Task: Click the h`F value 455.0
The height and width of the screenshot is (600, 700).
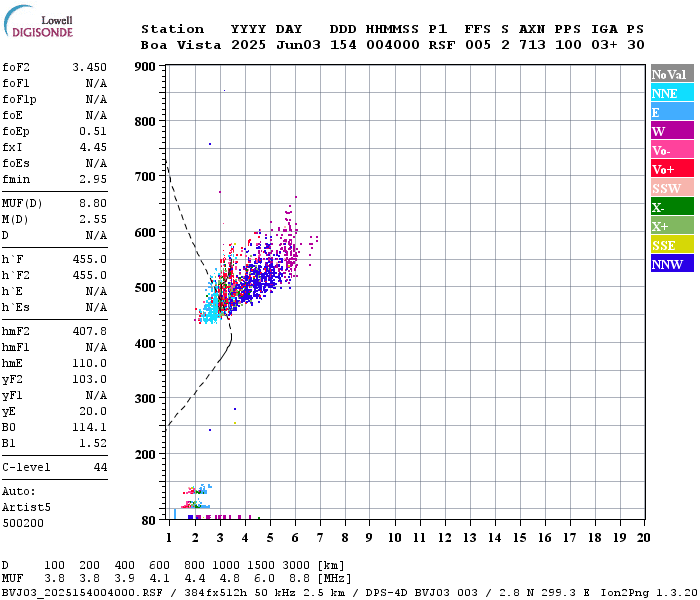Action: pos(89,259)
